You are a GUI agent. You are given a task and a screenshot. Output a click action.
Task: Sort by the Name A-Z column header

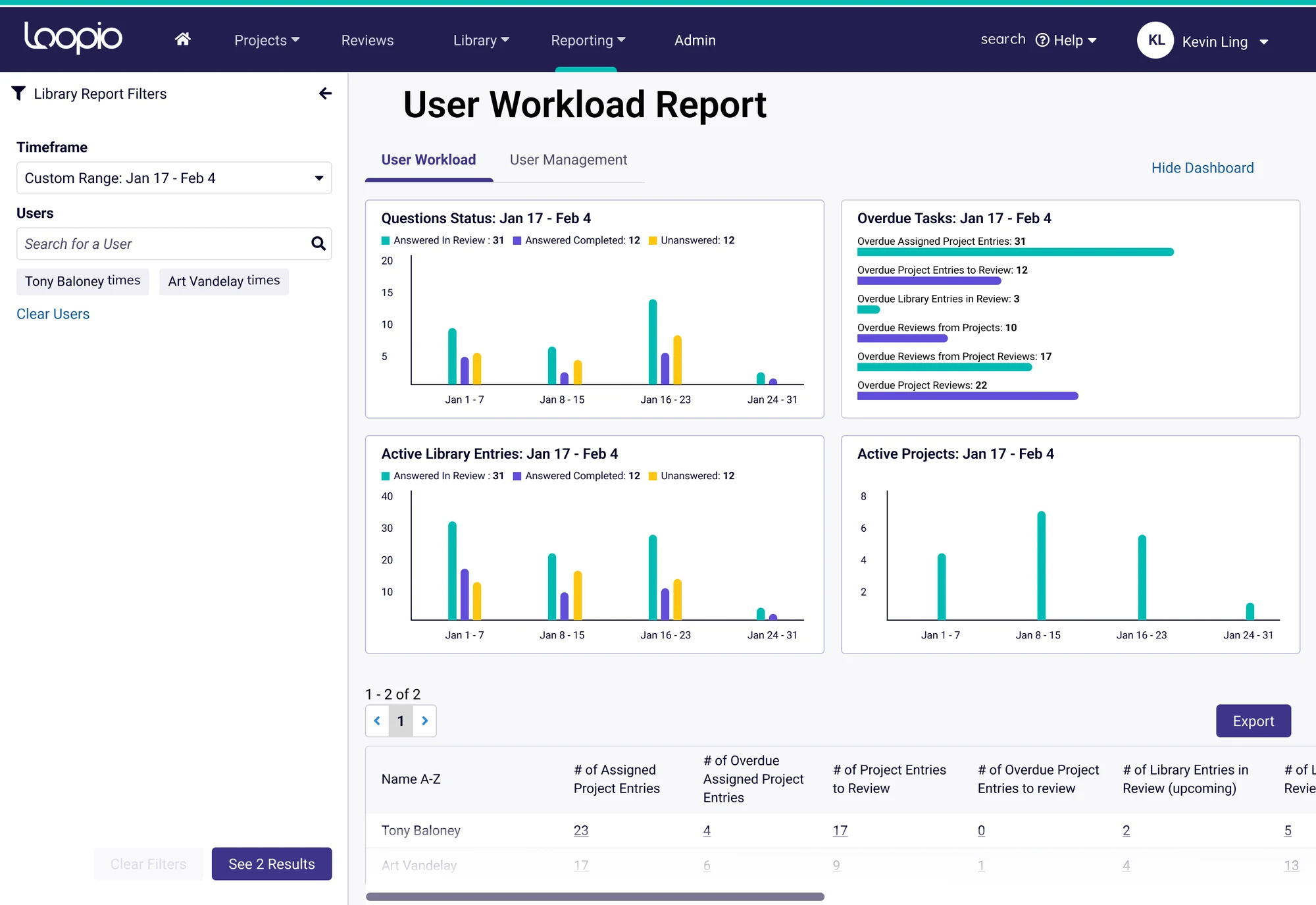click(411, 779)
